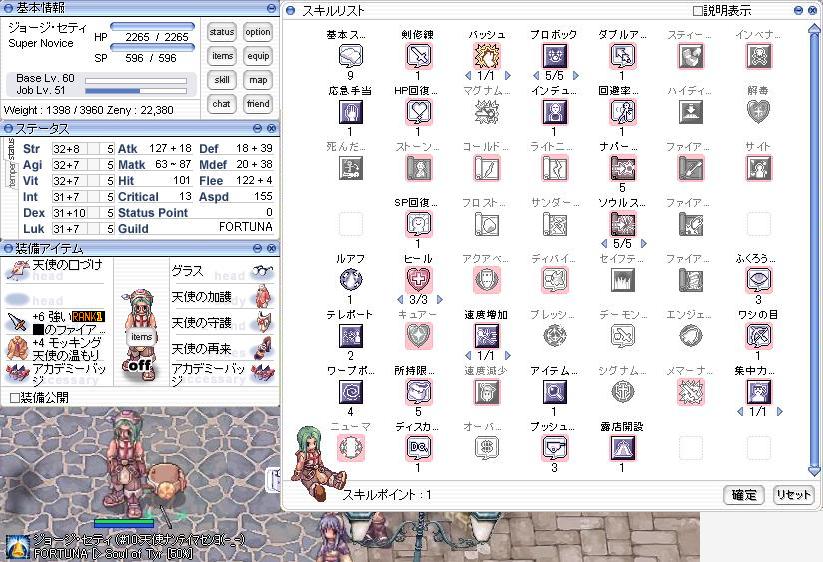Open the chat button
The height and width of the screenshot is (562, 823).
[221, 104]
